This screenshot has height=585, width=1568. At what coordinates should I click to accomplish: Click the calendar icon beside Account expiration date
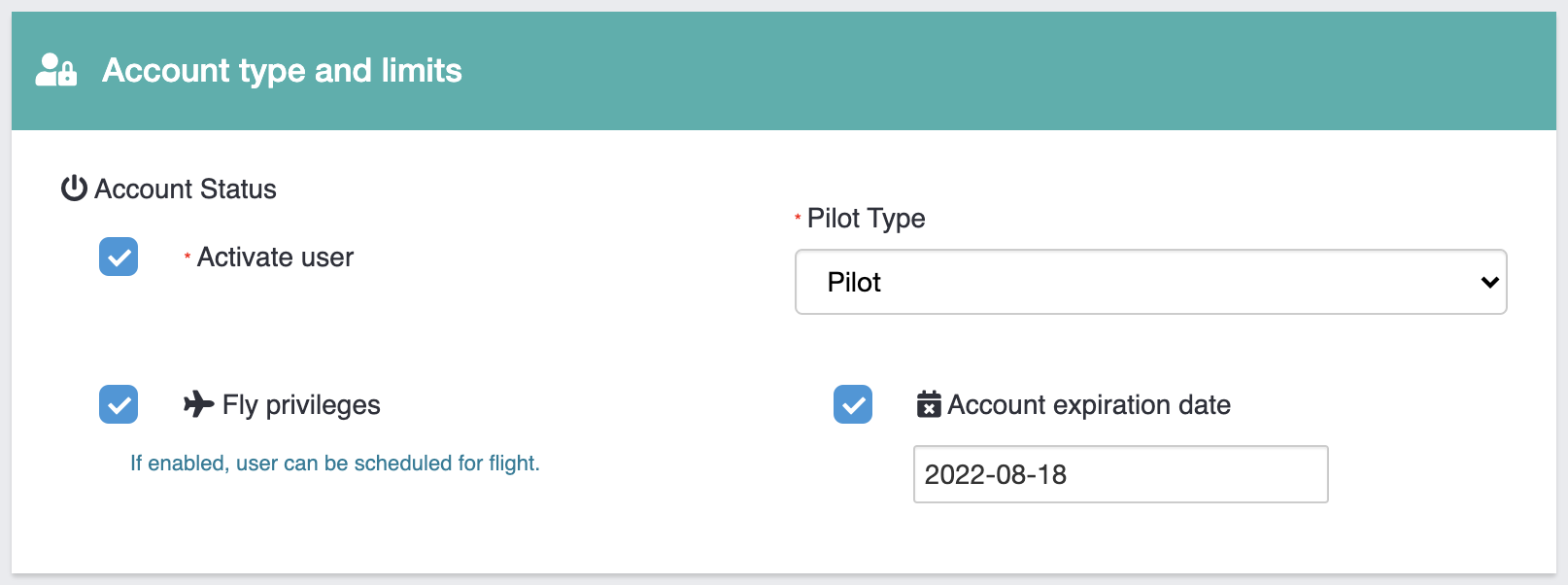point(929,403)
